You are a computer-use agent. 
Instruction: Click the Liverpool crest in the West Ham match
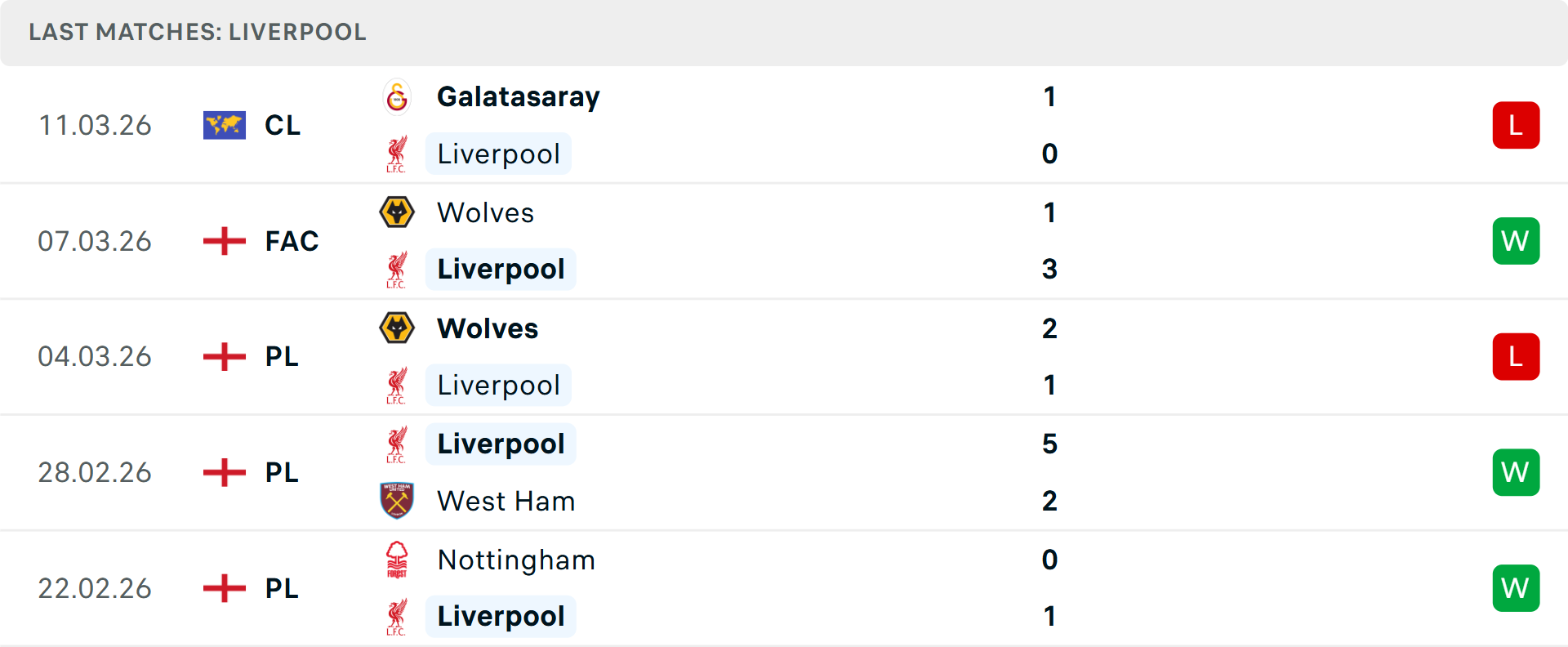pos(397,444)
